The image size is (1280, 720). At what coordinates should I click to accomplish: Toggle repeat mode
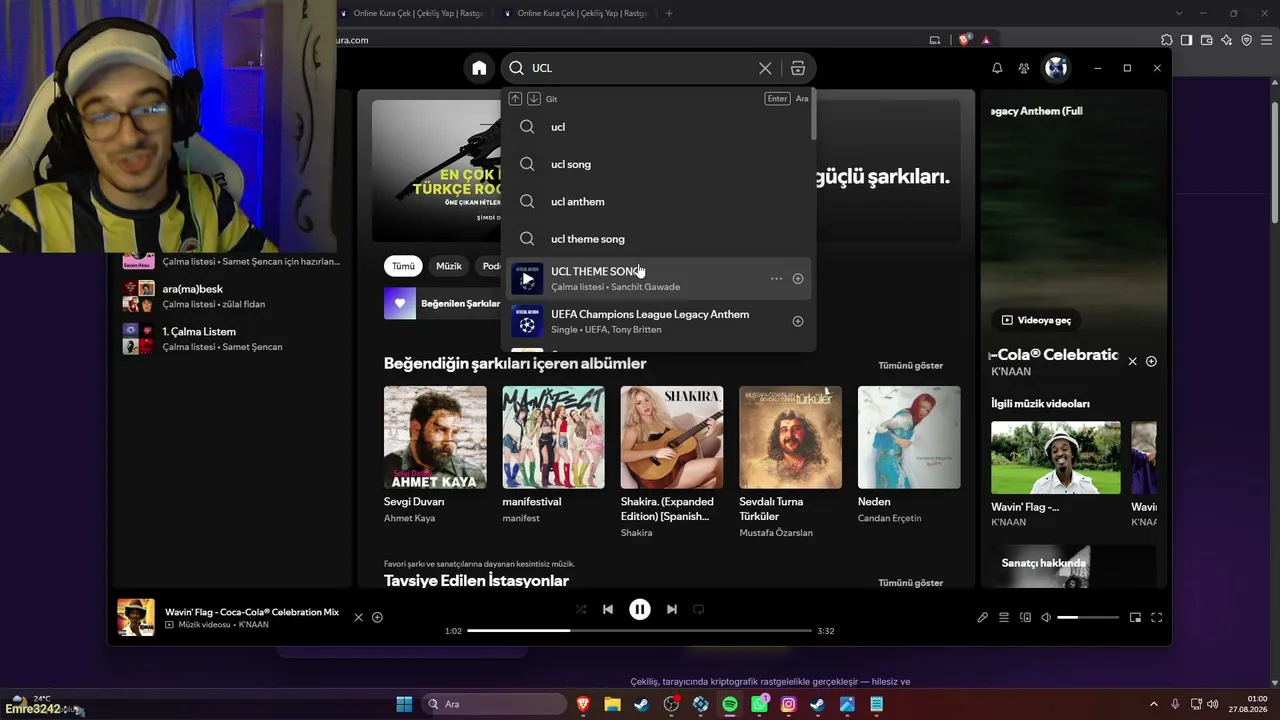pyautogui.click(x=699, y=609)
